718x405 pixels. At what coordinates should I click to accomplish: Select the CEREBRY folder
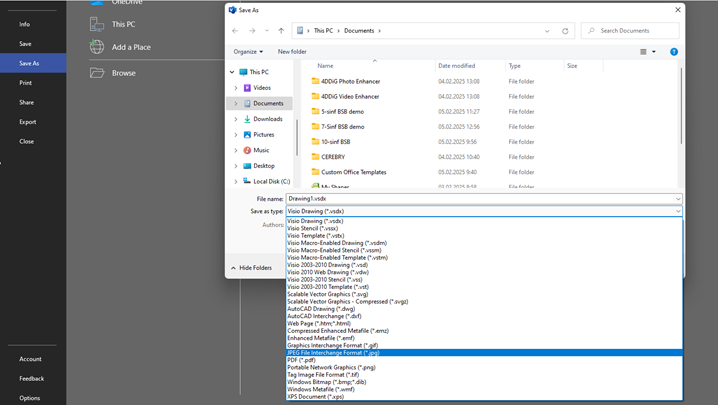click(x=333, y=157)
